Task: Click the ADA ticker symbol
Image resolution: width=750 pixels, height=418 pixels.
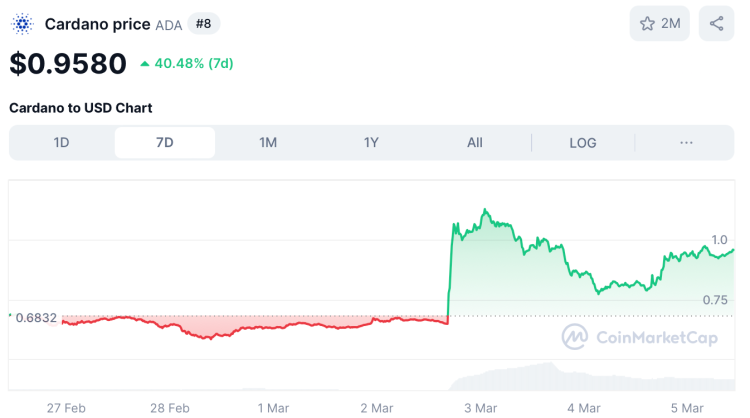Action: pos(169,25)
